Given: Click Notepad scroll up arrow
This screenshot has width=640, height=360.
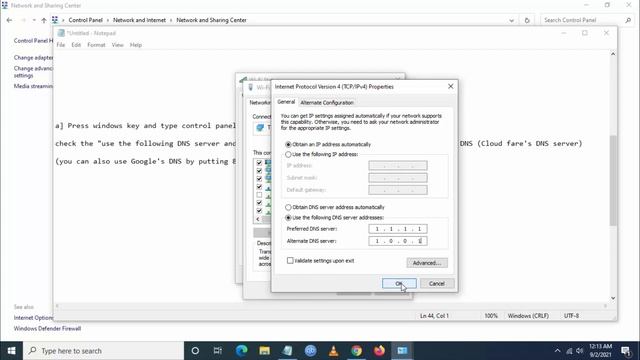Looking at the screenshot, I should click(613, 54).
